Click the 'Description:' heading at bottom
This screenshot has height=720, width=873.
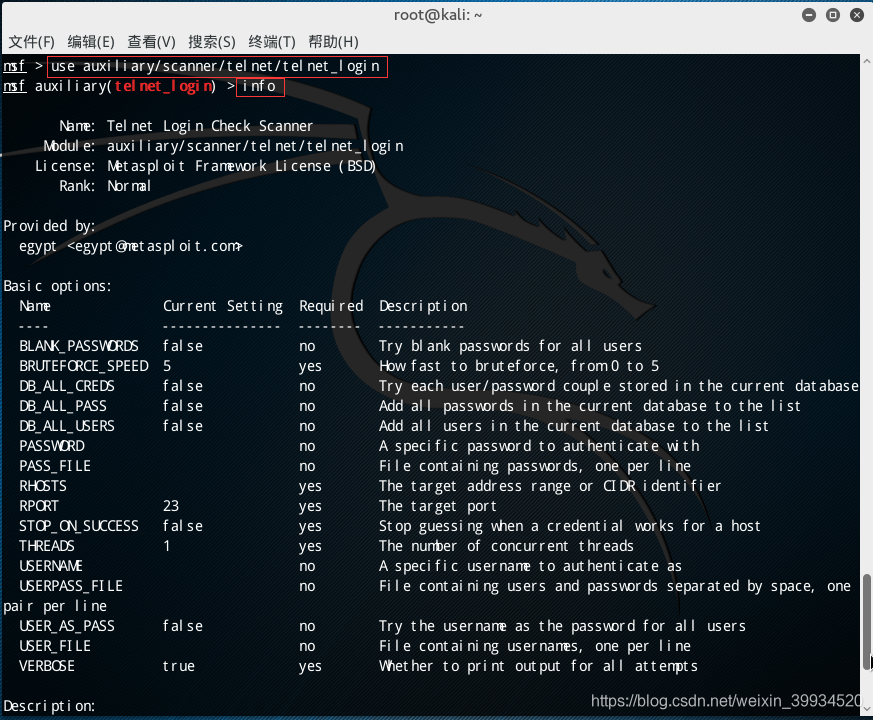coord(50,707)
